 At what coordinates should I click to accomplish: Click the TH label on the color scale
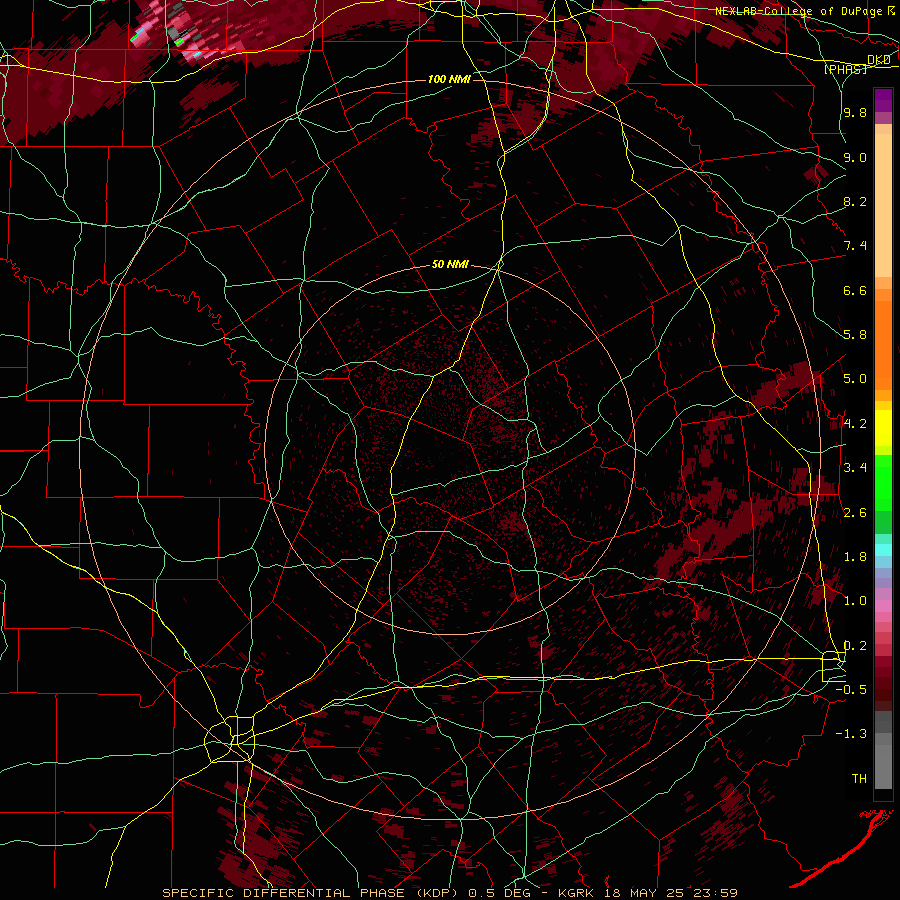tap(859, 779)
